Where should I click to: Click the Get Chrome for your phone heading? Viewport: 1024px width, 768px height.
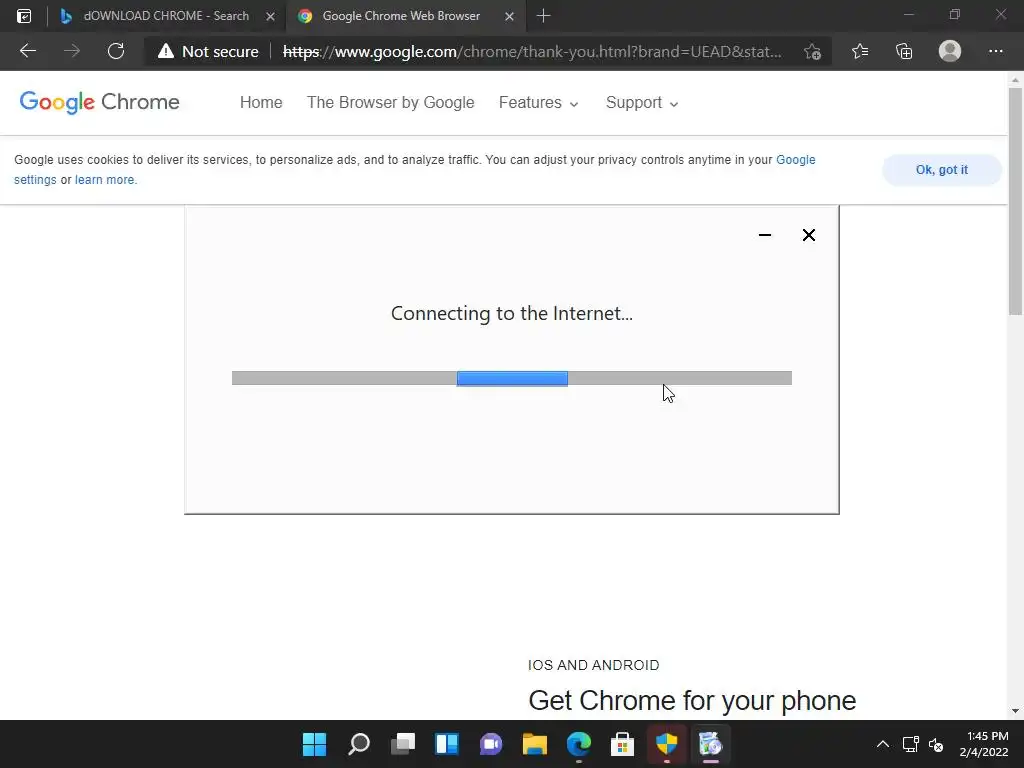coord(692,700)
